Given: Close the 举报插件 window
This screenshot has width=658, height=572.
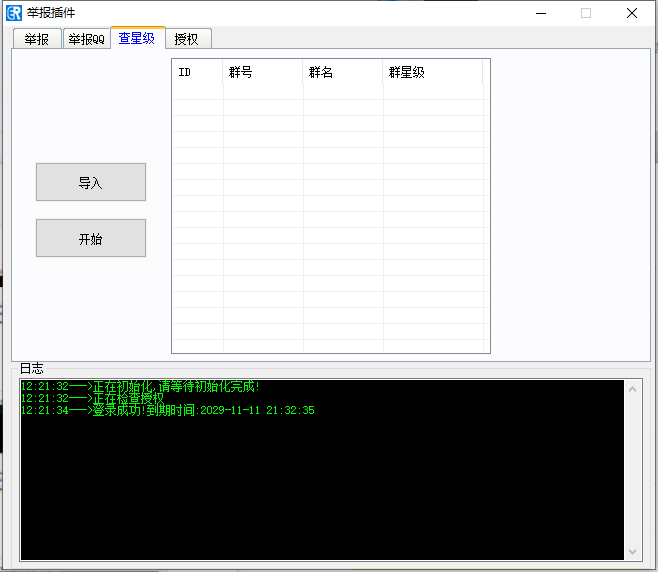Looking at the screenshot, I should pos(632,13).
